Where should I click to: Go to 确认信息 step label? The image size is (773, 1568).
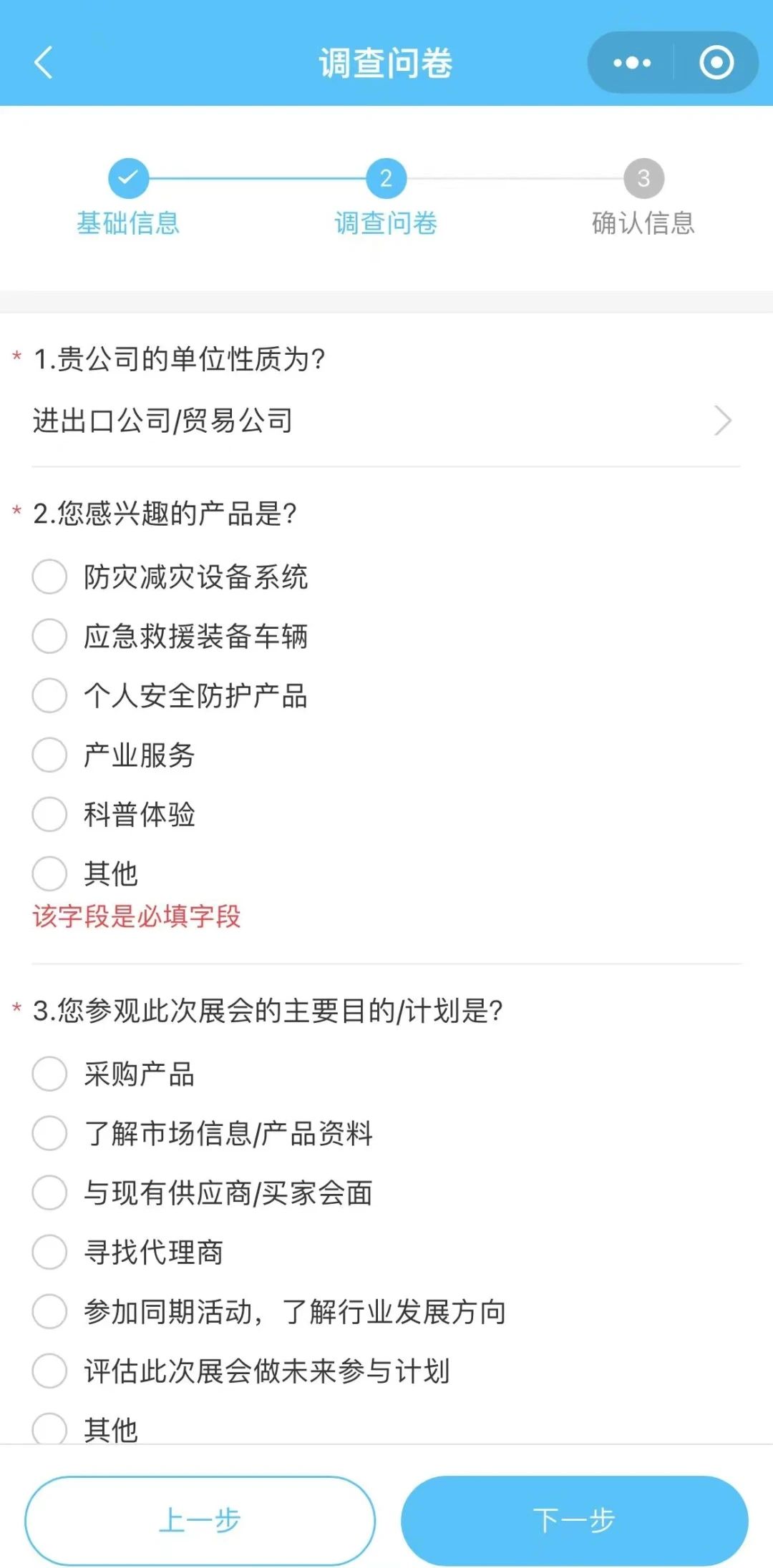click(643, 223)
